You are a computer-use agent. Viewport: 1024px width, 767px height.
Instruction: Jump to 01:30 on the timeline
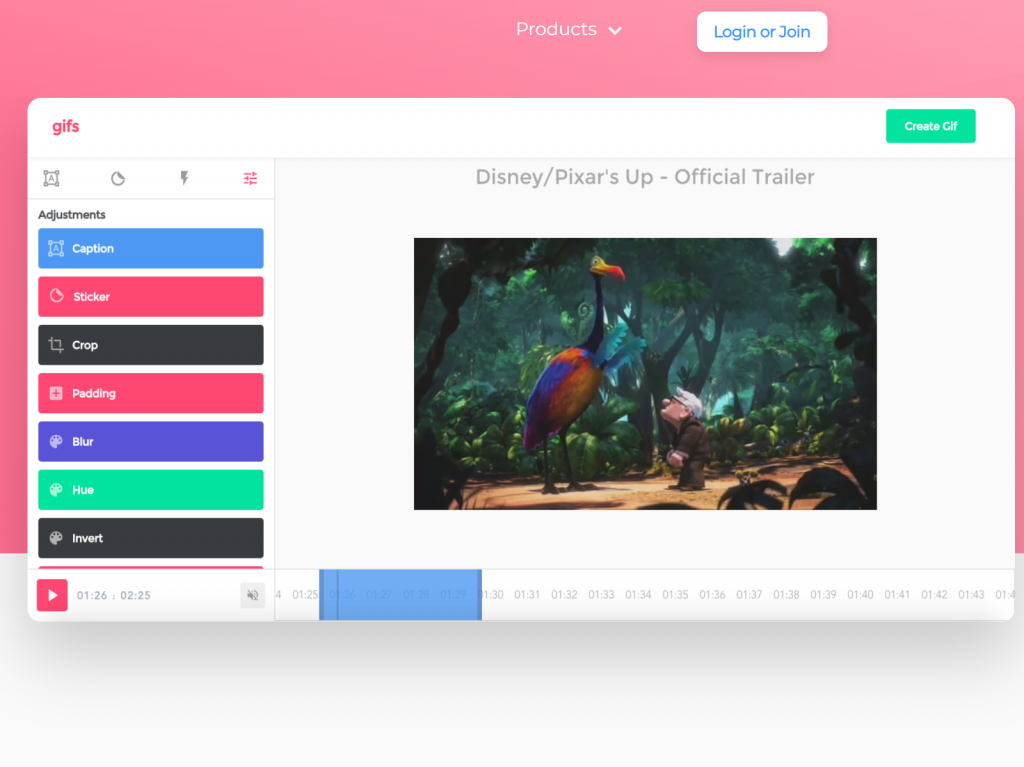491,595
